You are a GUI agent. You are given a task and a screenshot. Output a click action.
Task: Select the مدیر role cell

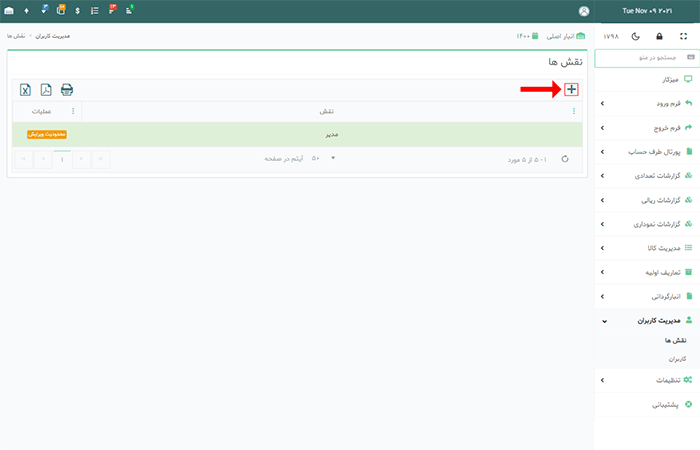point(332,134)
